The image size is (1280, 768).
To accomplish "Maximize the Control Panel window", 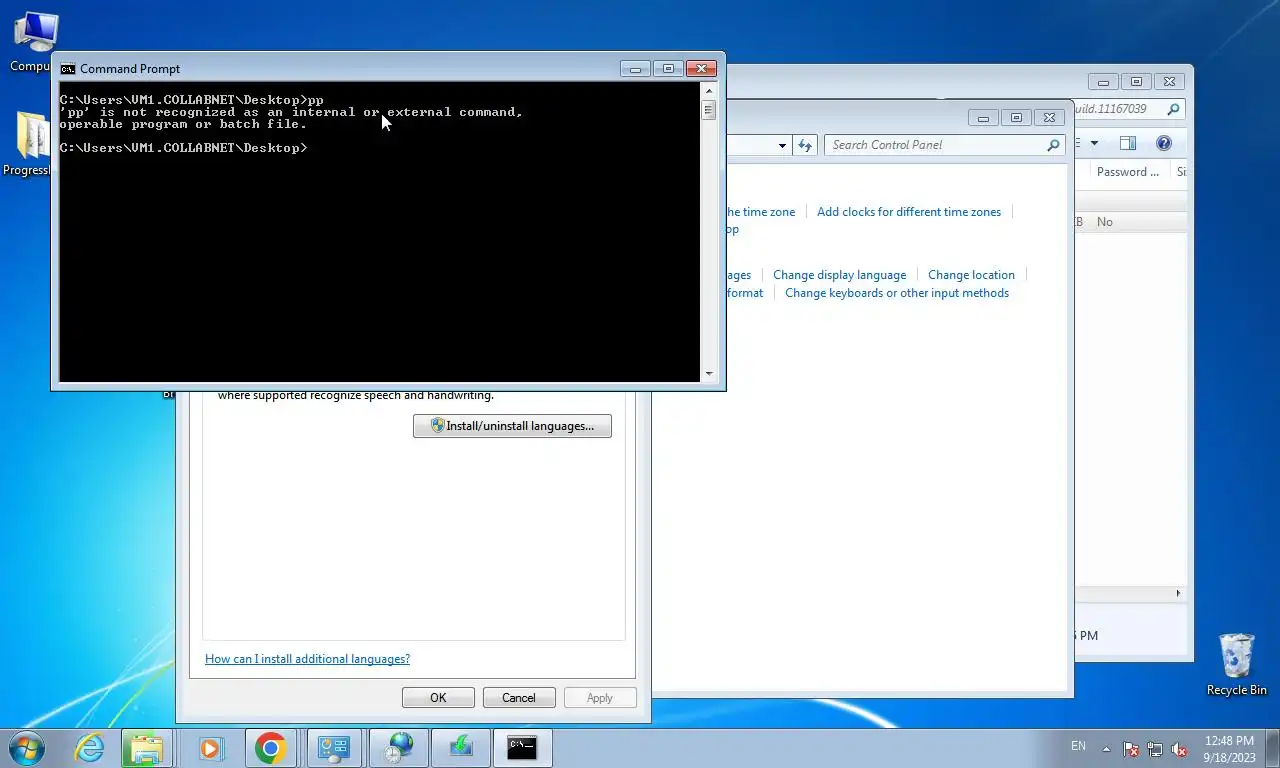I will point(1016,117).
